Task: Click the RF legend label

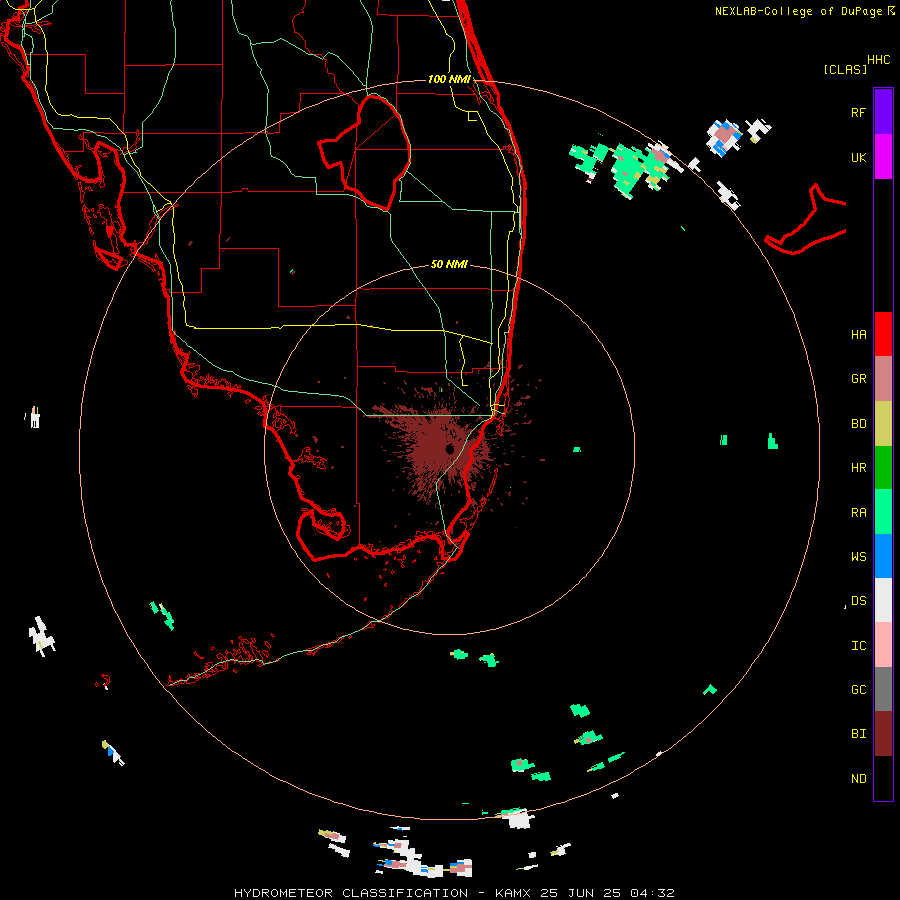Action: [x=858, y=113]
